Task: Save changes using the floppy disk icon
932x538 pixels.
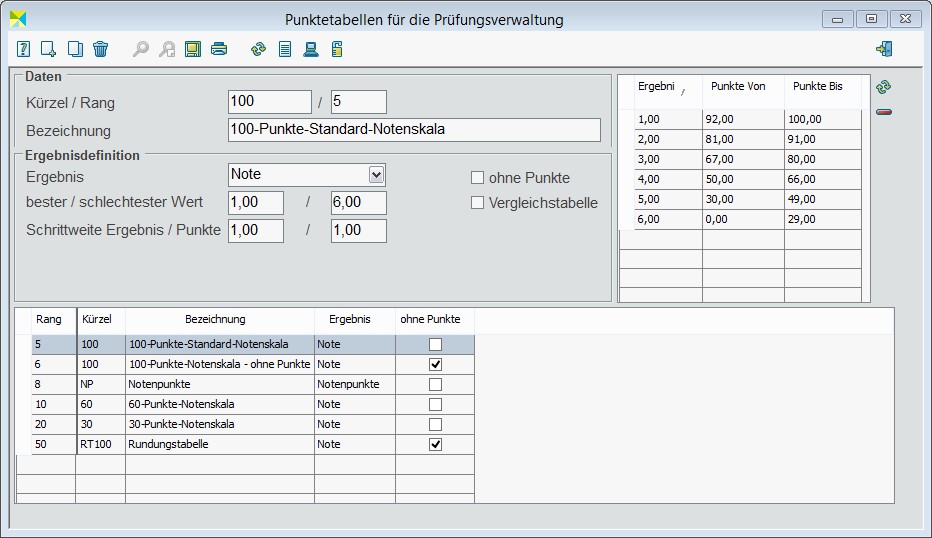Action: click(193, 49)
